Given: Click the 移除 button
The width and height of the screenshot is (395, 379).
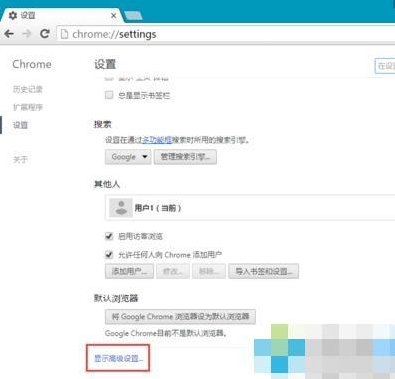Looking at the screenshot, I should pyautogui.click(x=209, y=271).
